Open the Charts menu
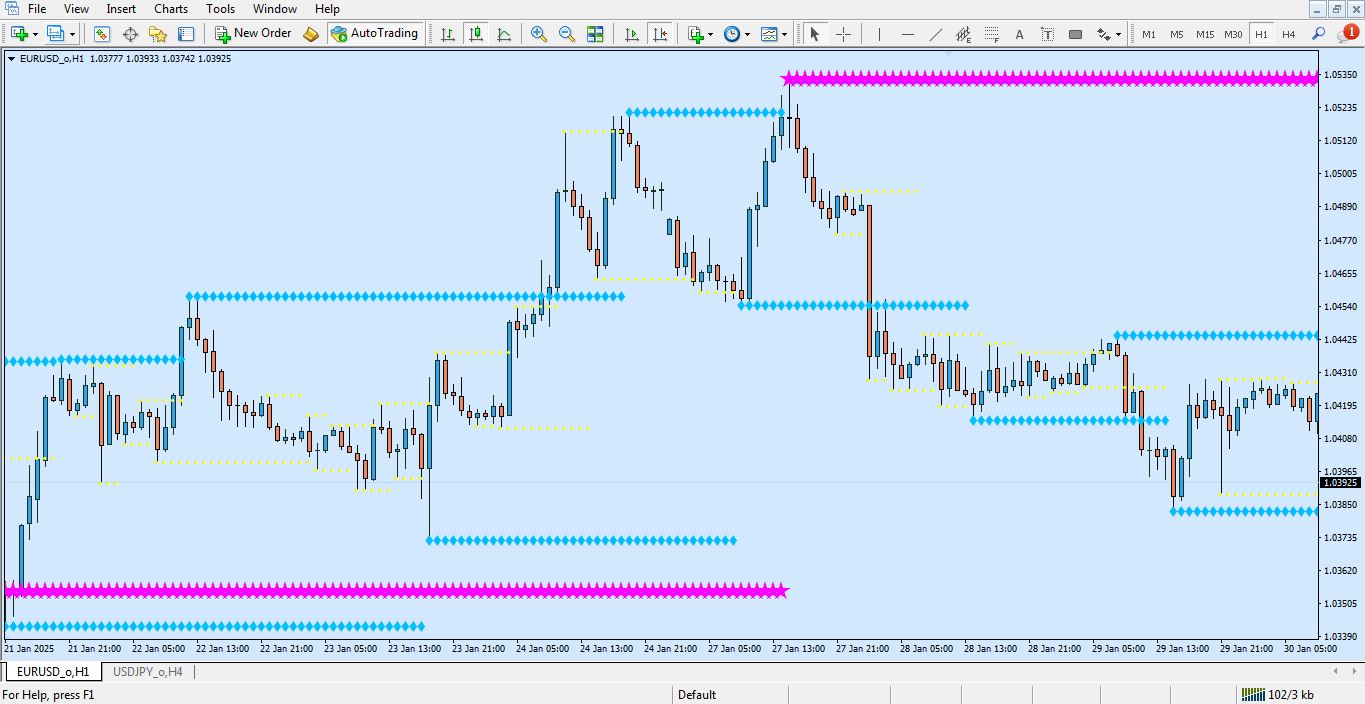 [x=170, y=9]
